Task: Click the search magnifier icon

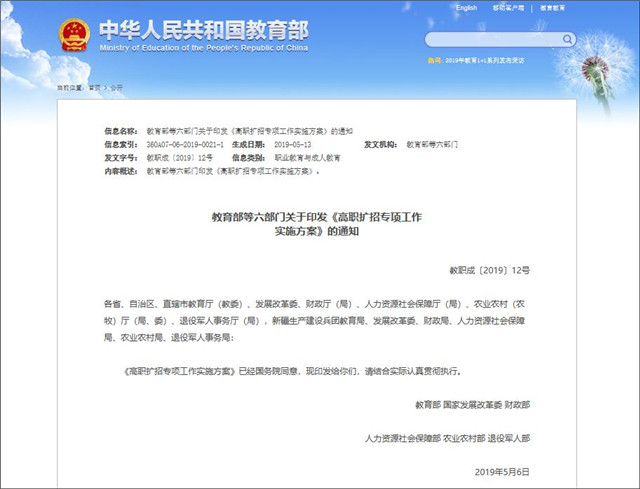Action: point(565,40)
